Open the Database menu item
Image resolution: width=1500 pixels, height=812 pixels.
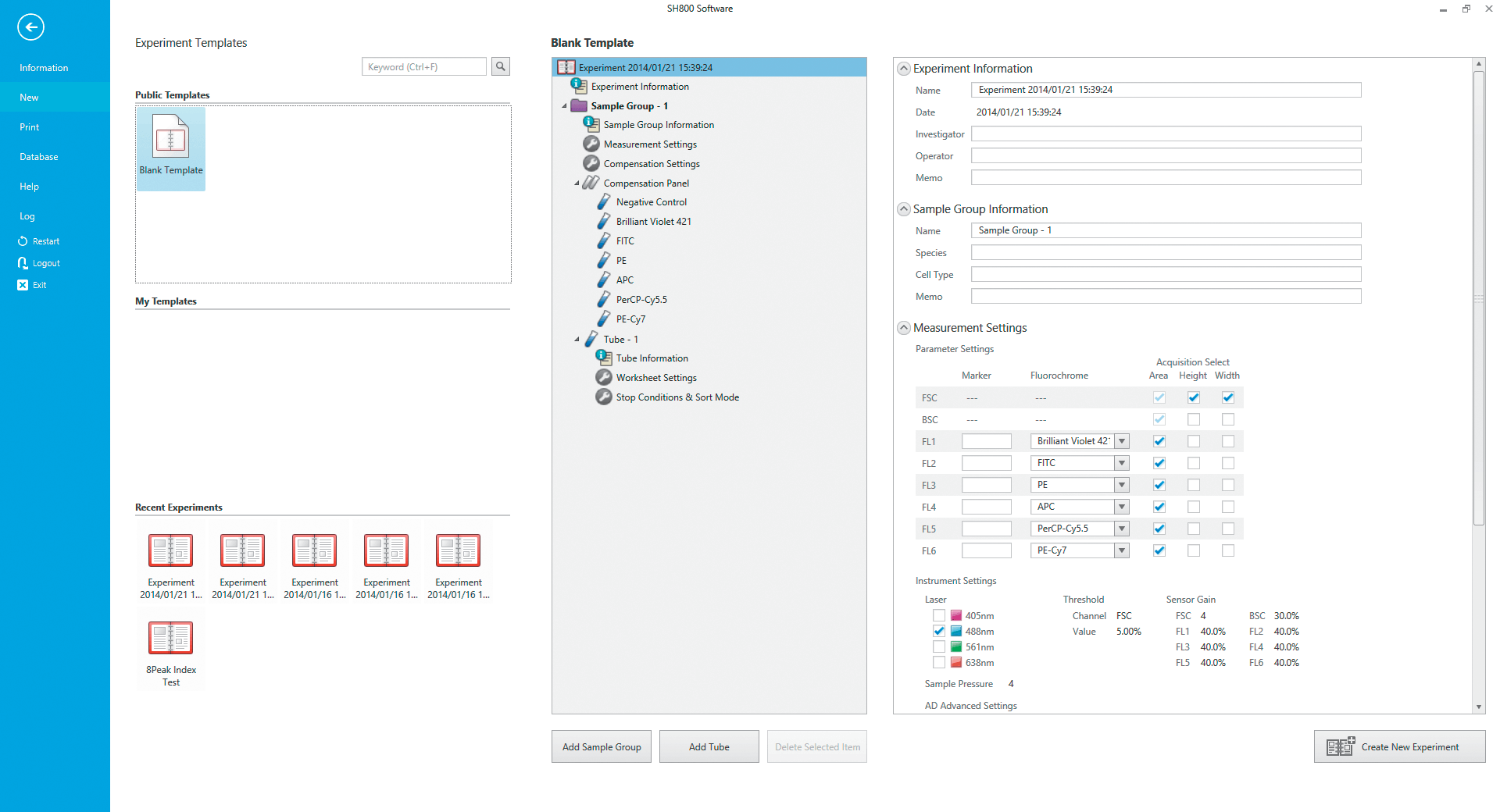pyautogui.click(x=39, y=157)
